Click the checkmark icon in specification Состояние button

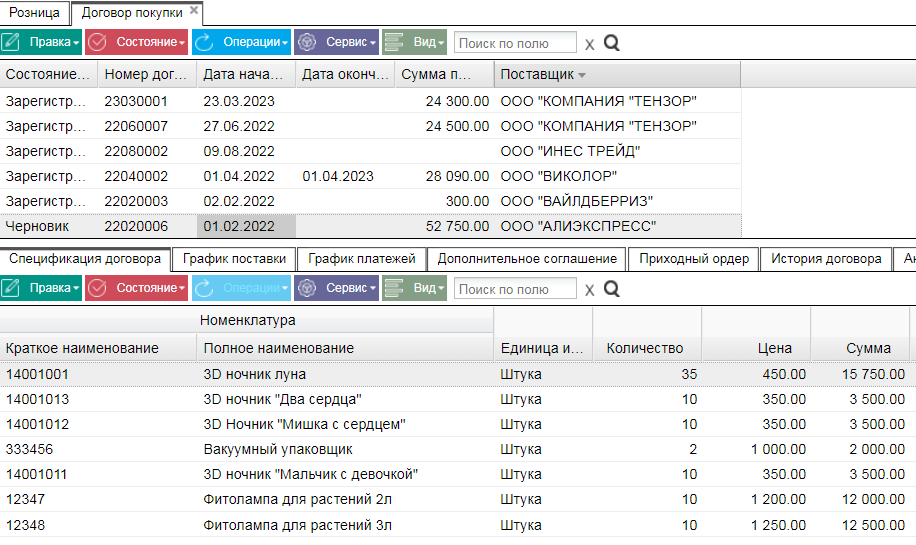(x=97, y=288)
